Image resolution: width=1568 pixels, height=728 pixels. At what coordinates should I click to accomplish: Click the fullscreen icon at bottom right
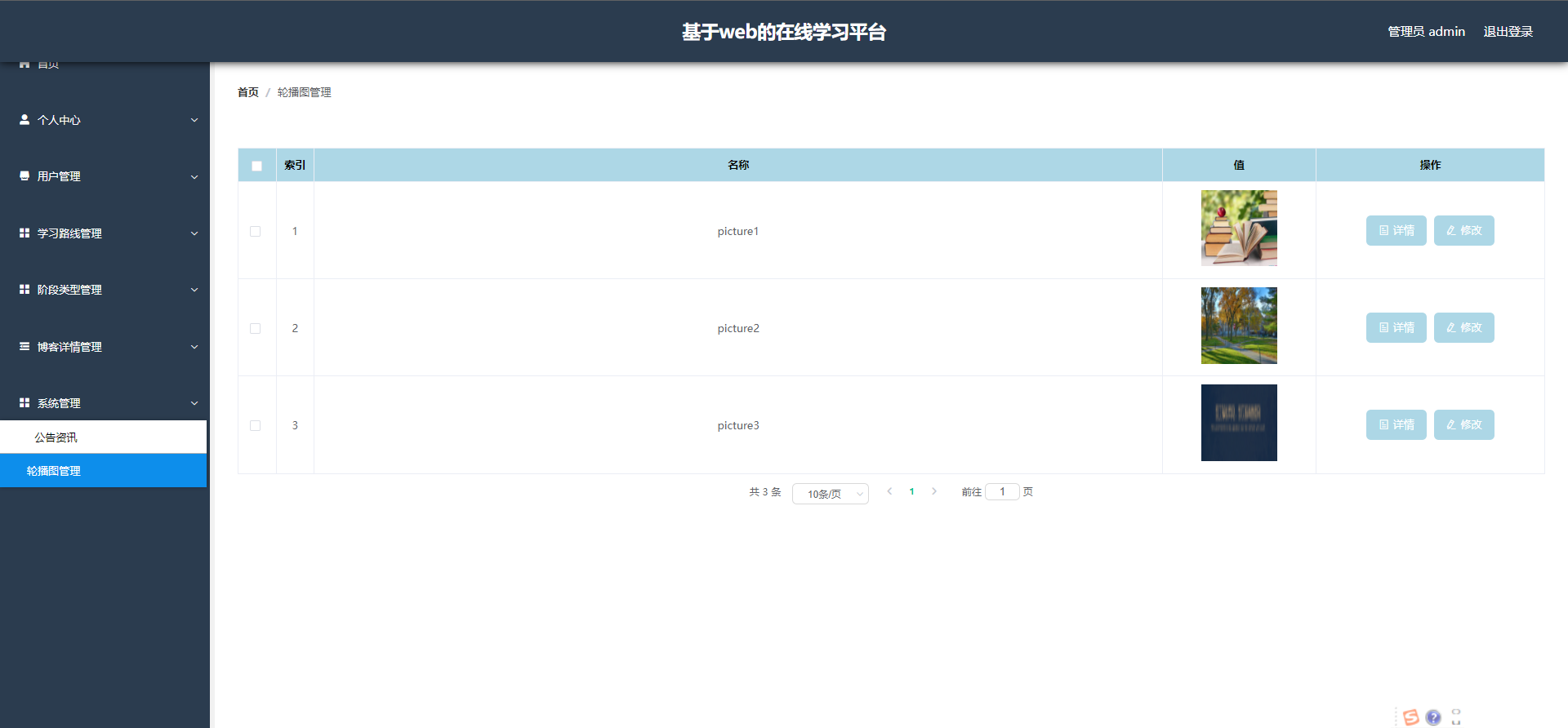click(x=1456, y=717)
